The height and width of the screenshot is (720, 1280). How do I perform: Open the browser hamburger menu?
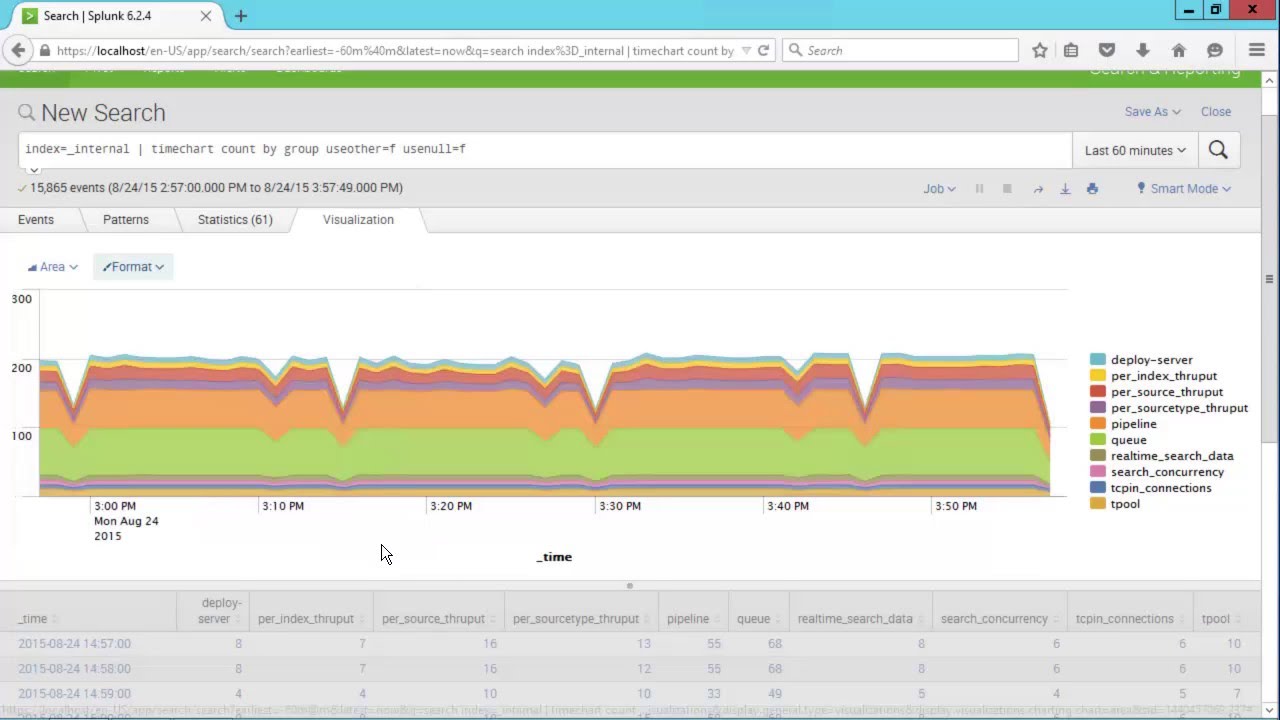[1257, 50]
